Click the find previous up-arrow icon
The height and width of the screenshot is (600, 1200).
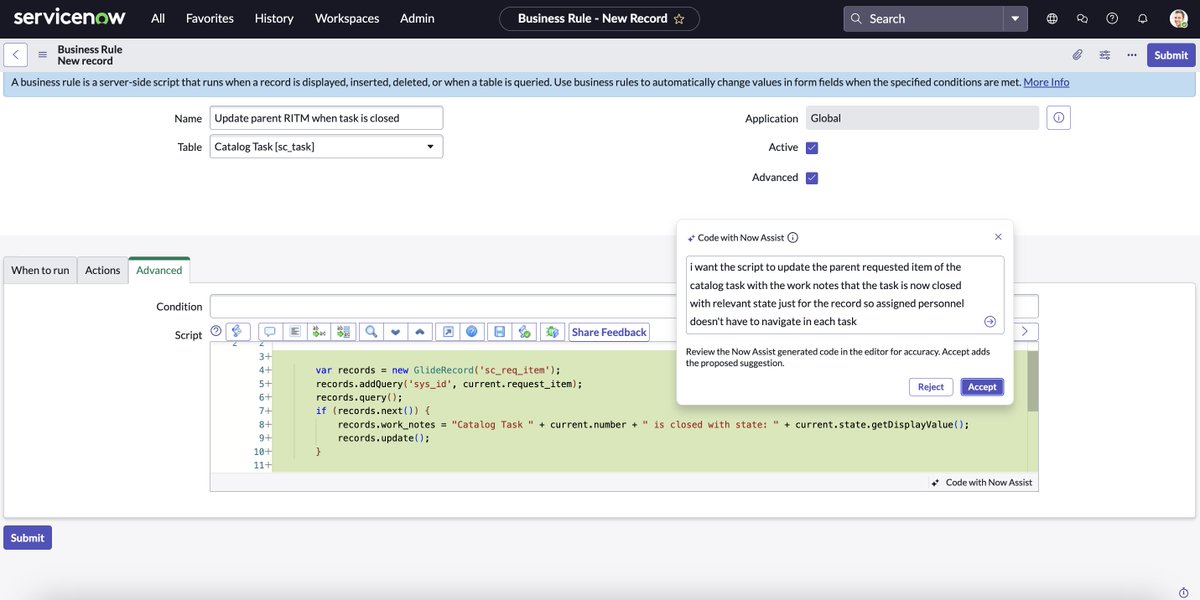(421, 332)
